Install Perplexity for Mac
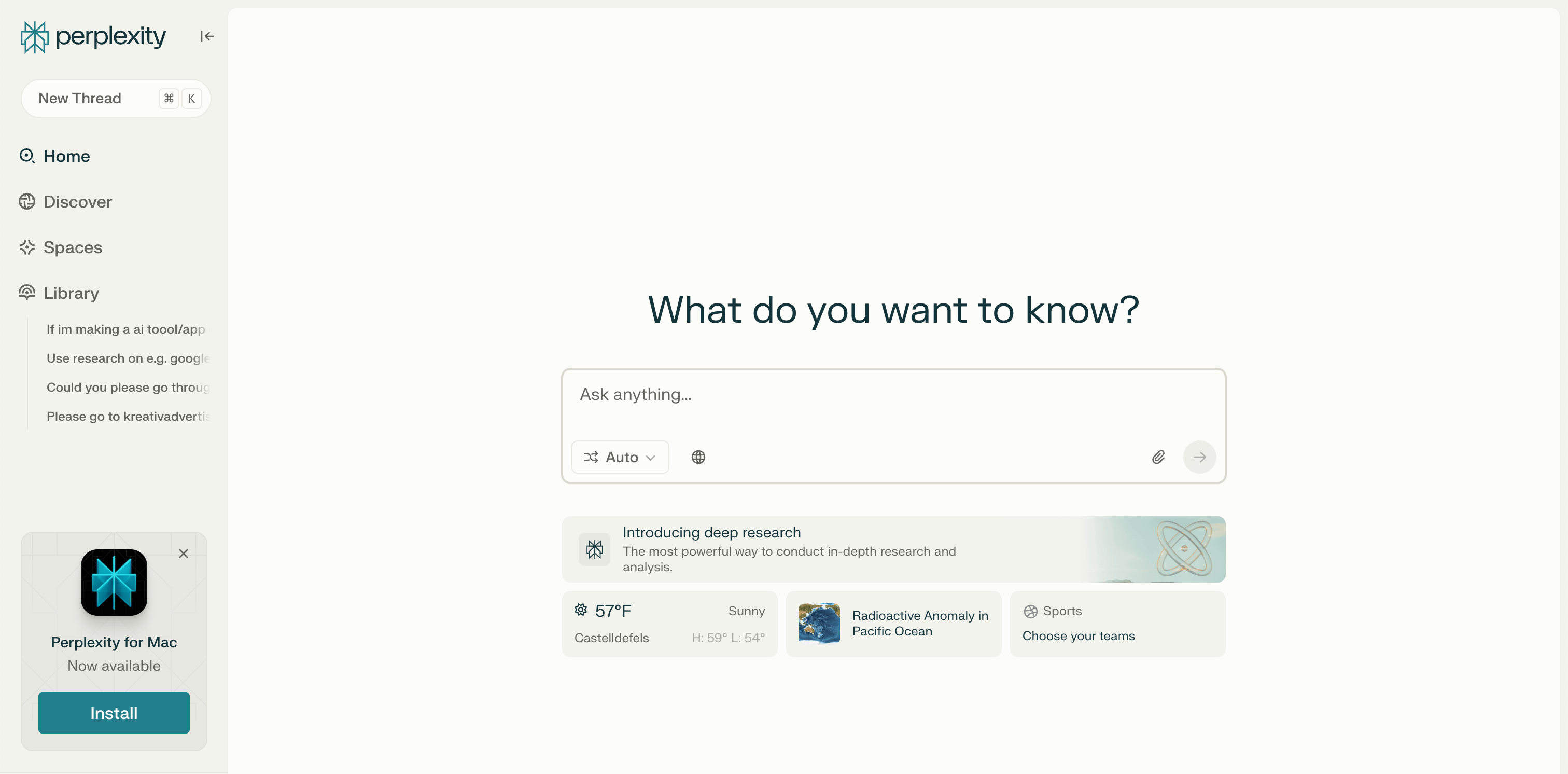The height and width of the screenshot is (774, 1568). tap(113, 712)
